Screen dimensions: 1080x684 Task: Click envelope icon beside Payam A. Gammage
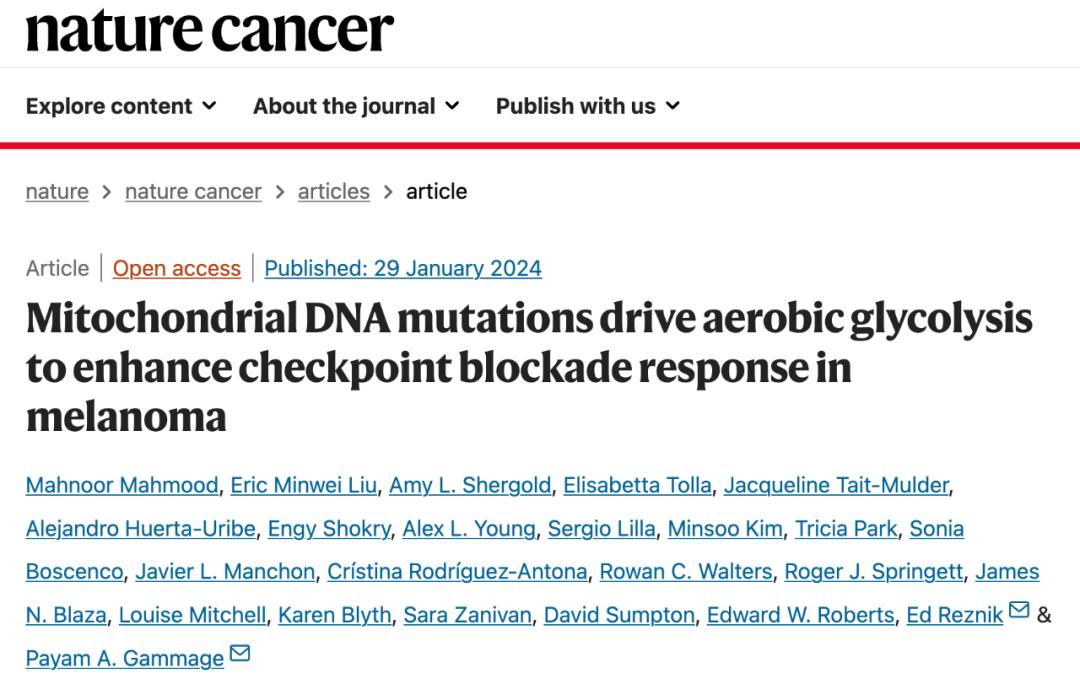pos(240,652)
